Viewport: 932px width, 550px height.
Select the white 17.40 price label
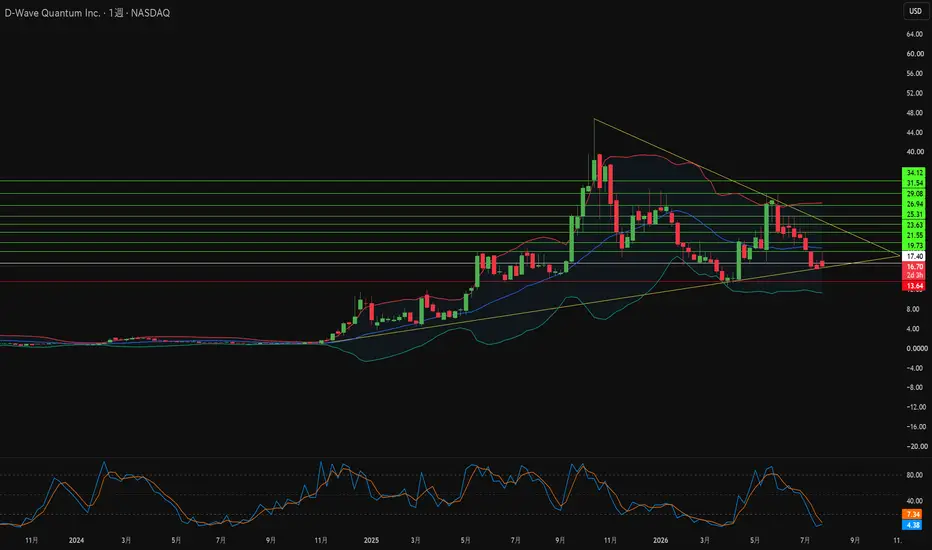(914, 256)
